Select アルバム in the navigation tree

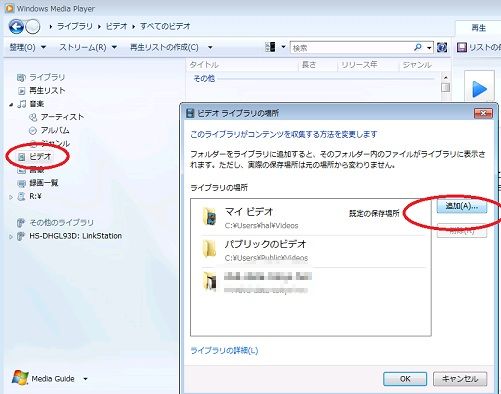(55, 130)
